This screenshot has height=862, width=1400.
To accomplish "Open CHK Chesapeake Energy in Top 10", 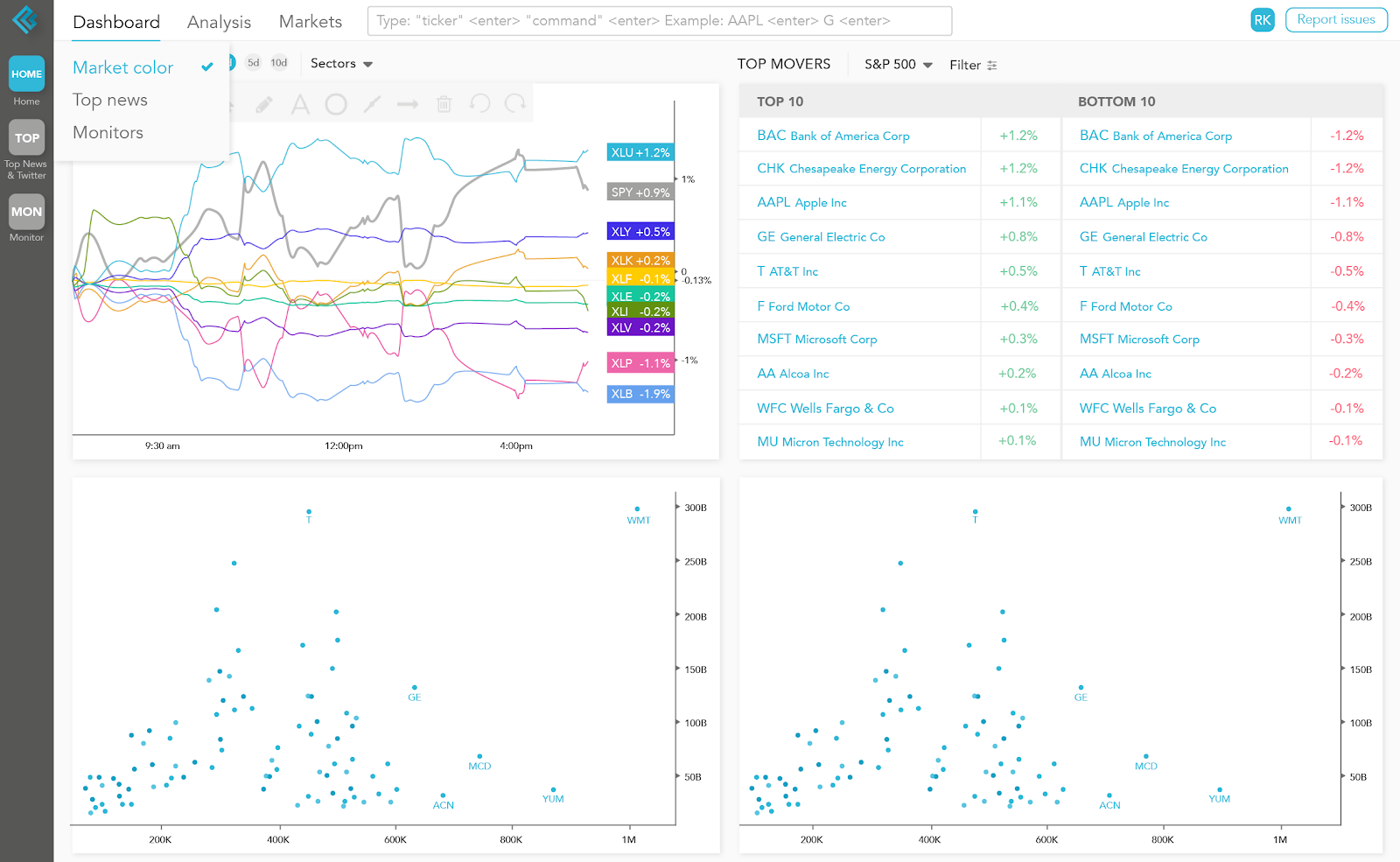I will (x=861, y=169).
